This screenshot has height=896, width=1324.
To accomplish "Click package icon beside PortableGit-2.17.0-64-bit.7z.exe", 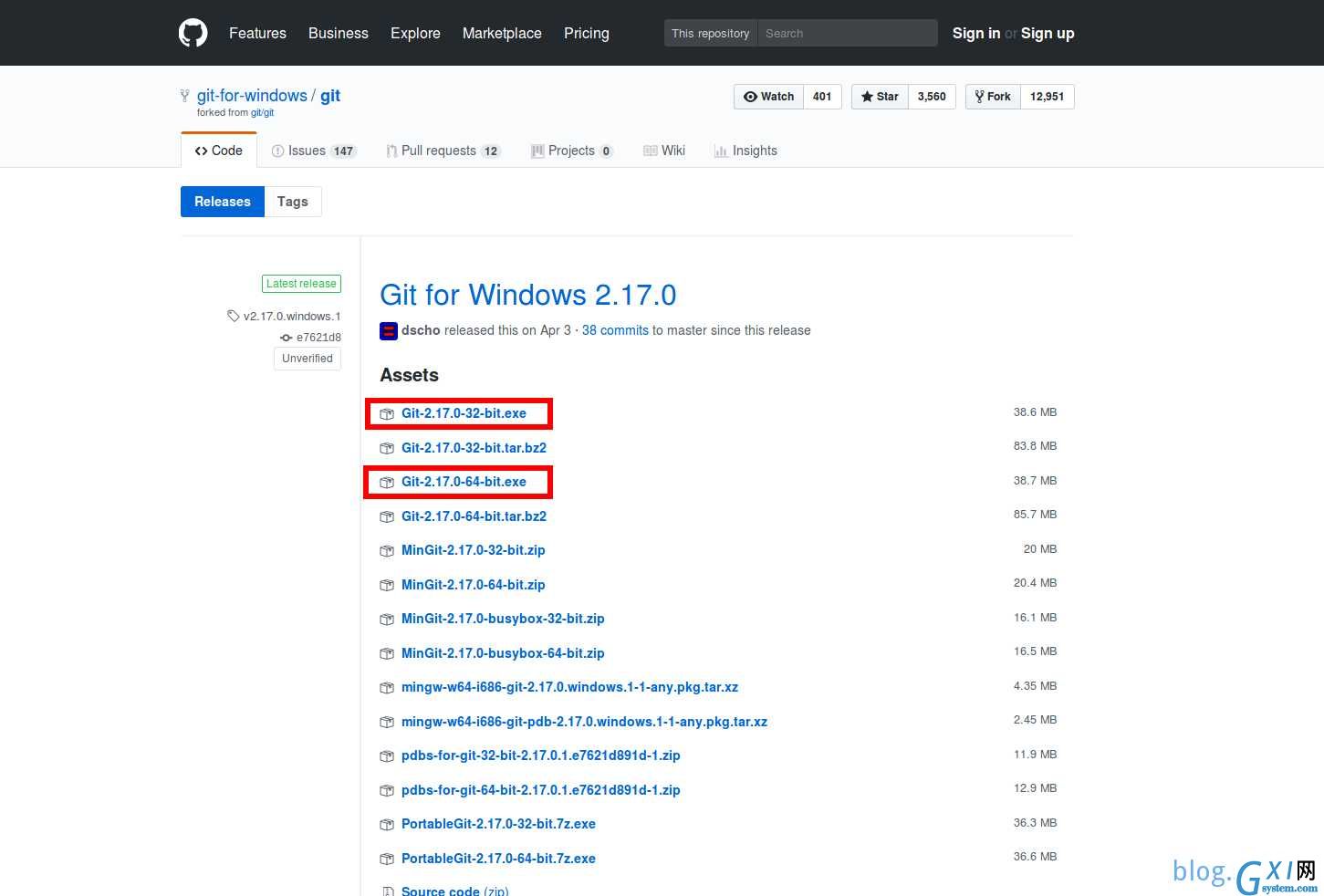I will 387,859.
